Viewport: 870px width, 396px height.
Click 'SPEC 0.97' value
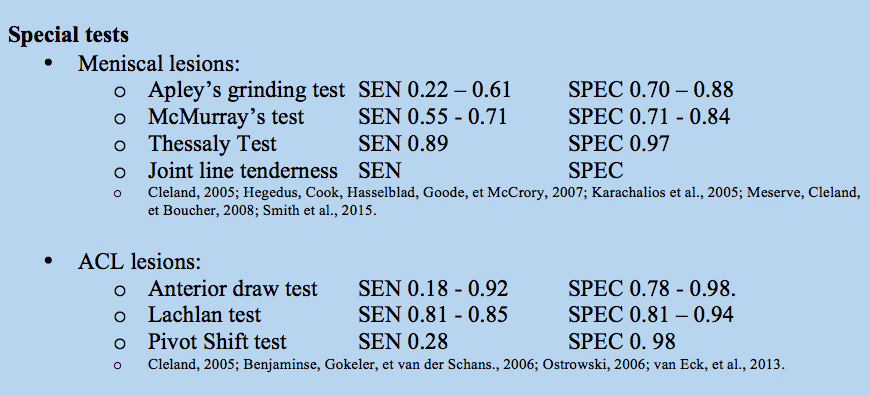(x=619, y=144)
